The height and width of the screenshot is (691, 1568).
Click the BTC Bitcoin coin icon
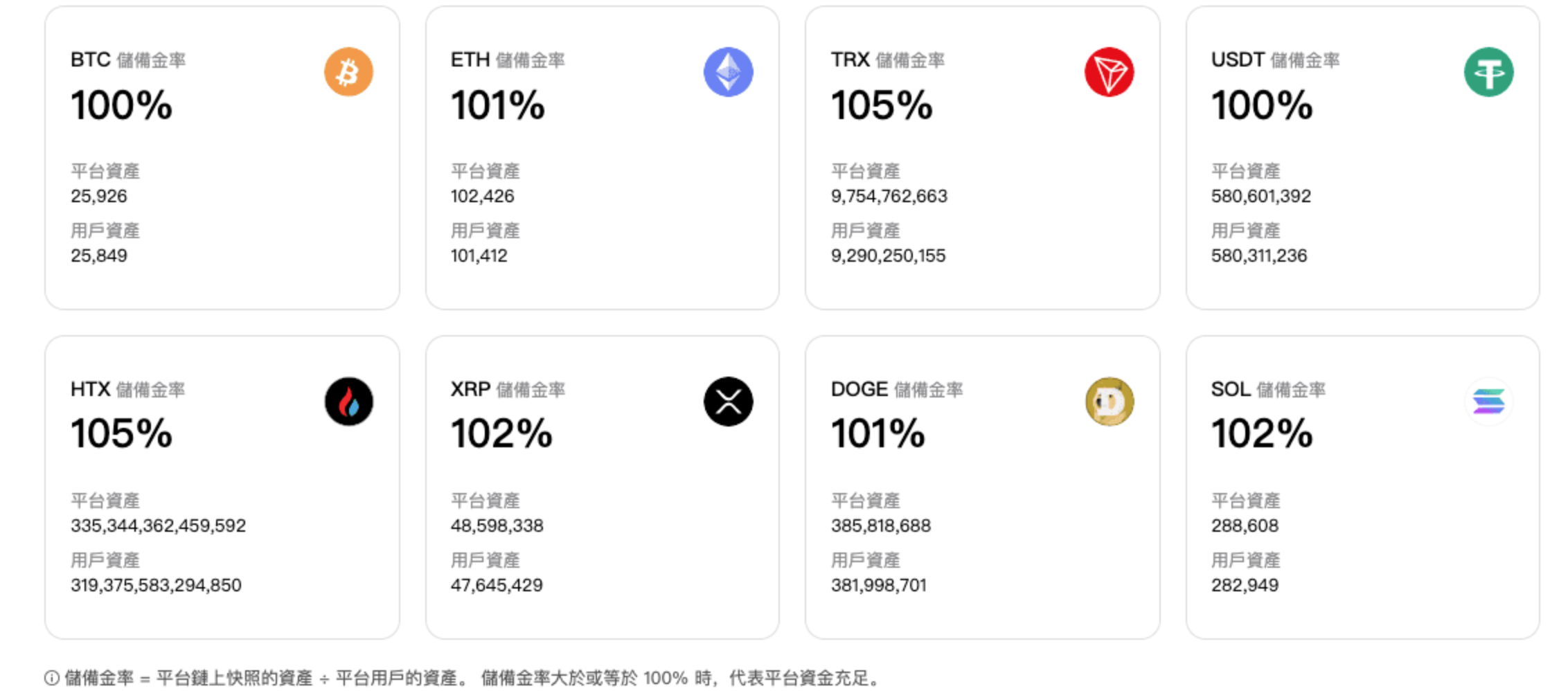348,71
